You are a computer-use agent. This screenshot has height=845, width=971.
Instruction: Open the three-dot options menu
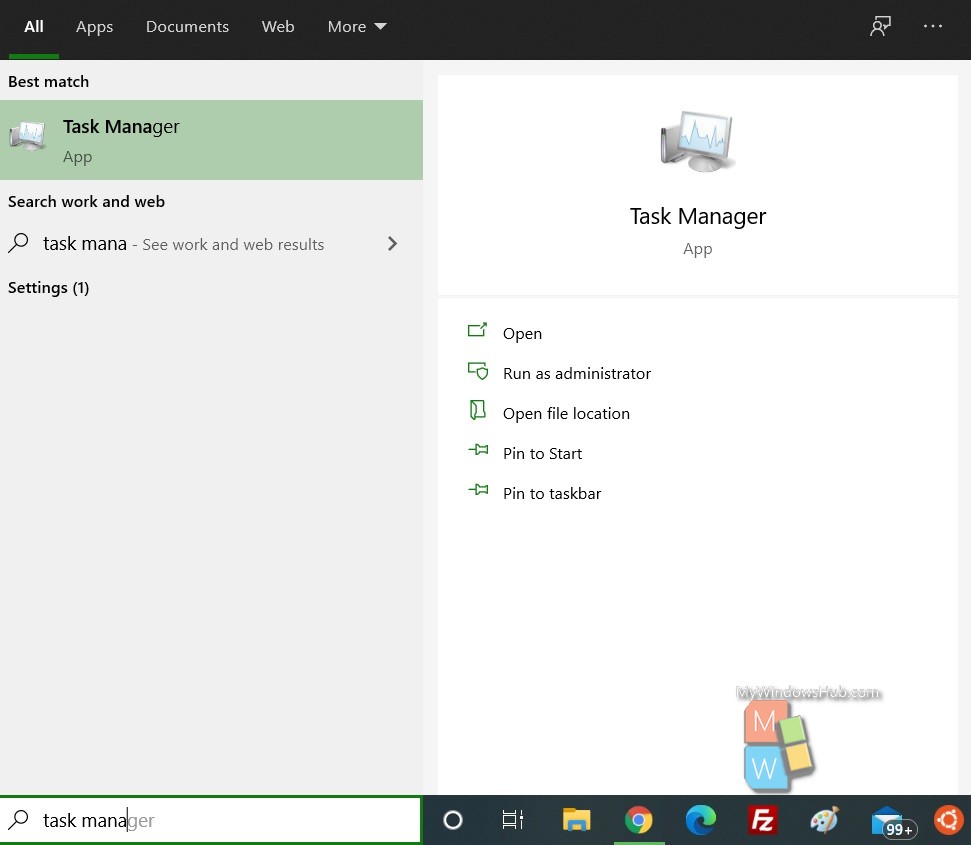click(x=933, y=27)
